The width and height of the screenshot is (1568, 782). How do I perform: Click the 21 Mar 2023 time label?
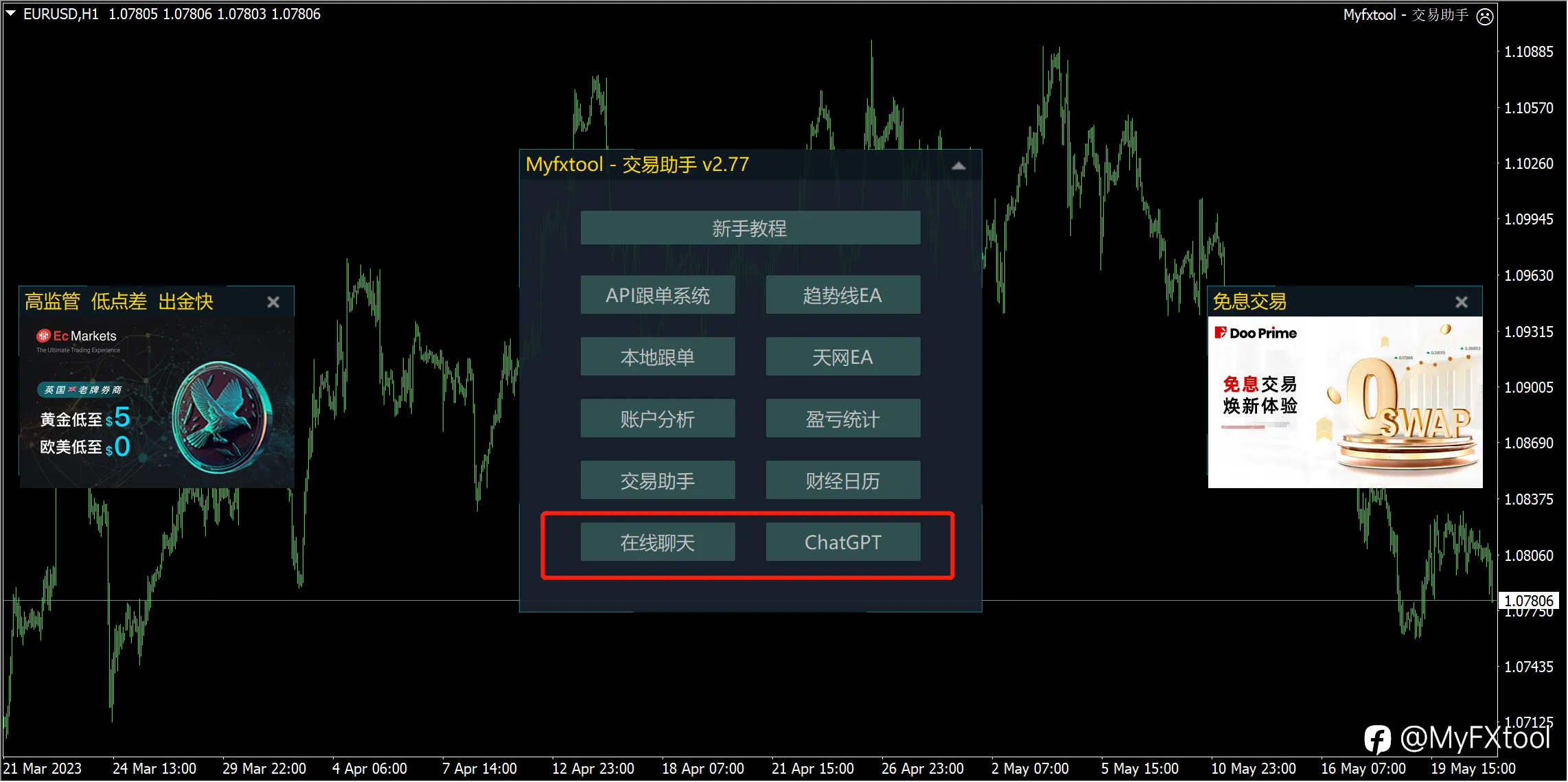pyautogui.click(x=43, y=768)
